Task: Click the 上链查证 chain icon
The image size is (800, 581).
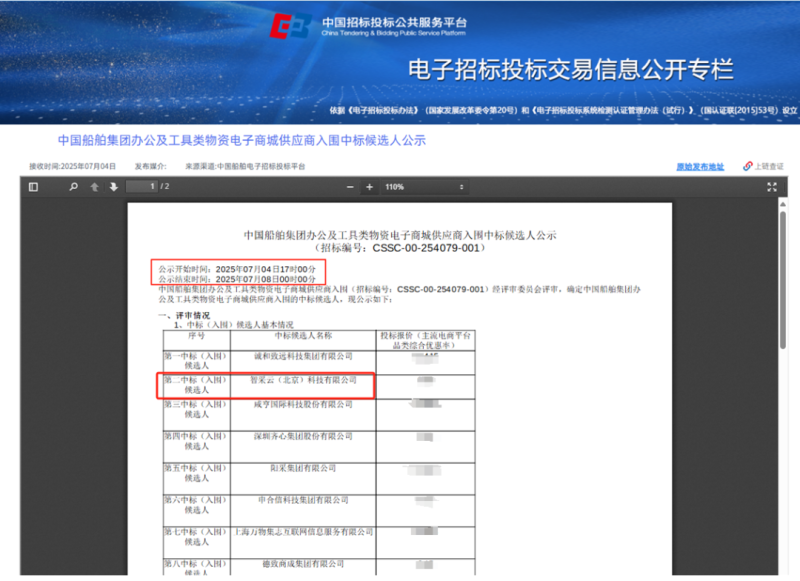Action: (x=747, y=166)
